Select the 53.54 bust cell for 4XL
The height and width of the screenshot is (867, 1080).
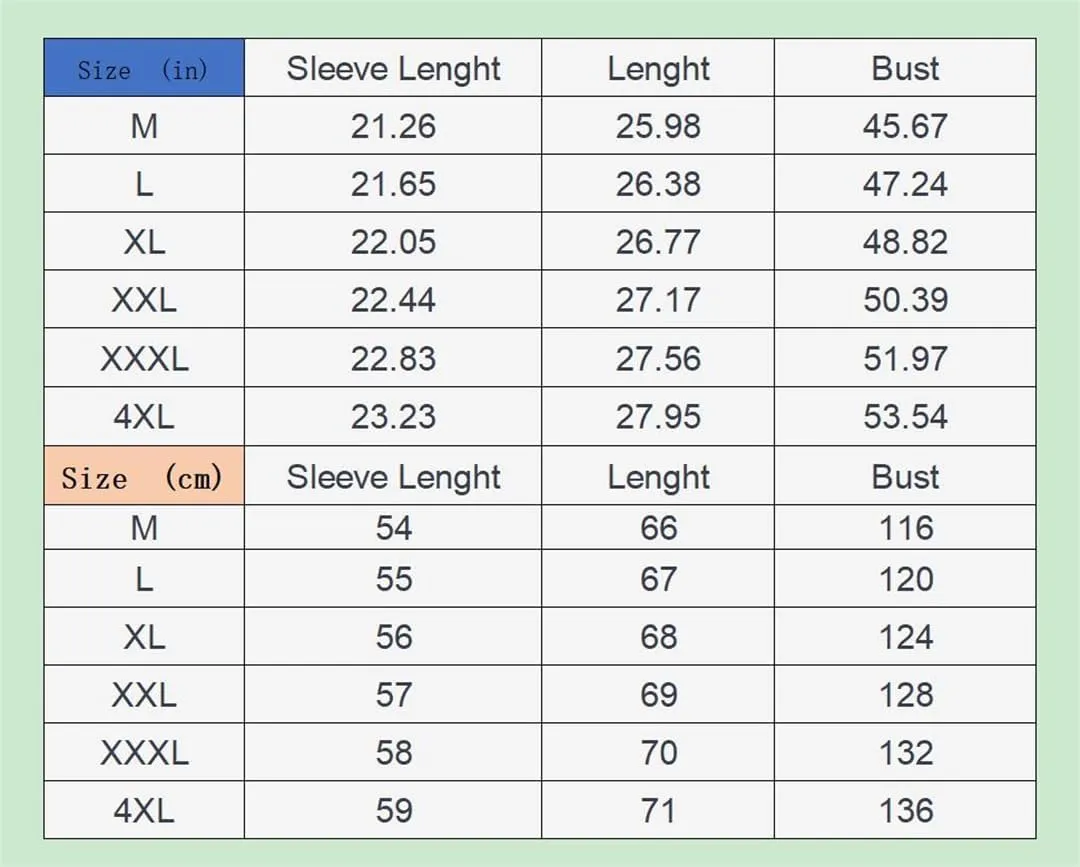(905, 416)
